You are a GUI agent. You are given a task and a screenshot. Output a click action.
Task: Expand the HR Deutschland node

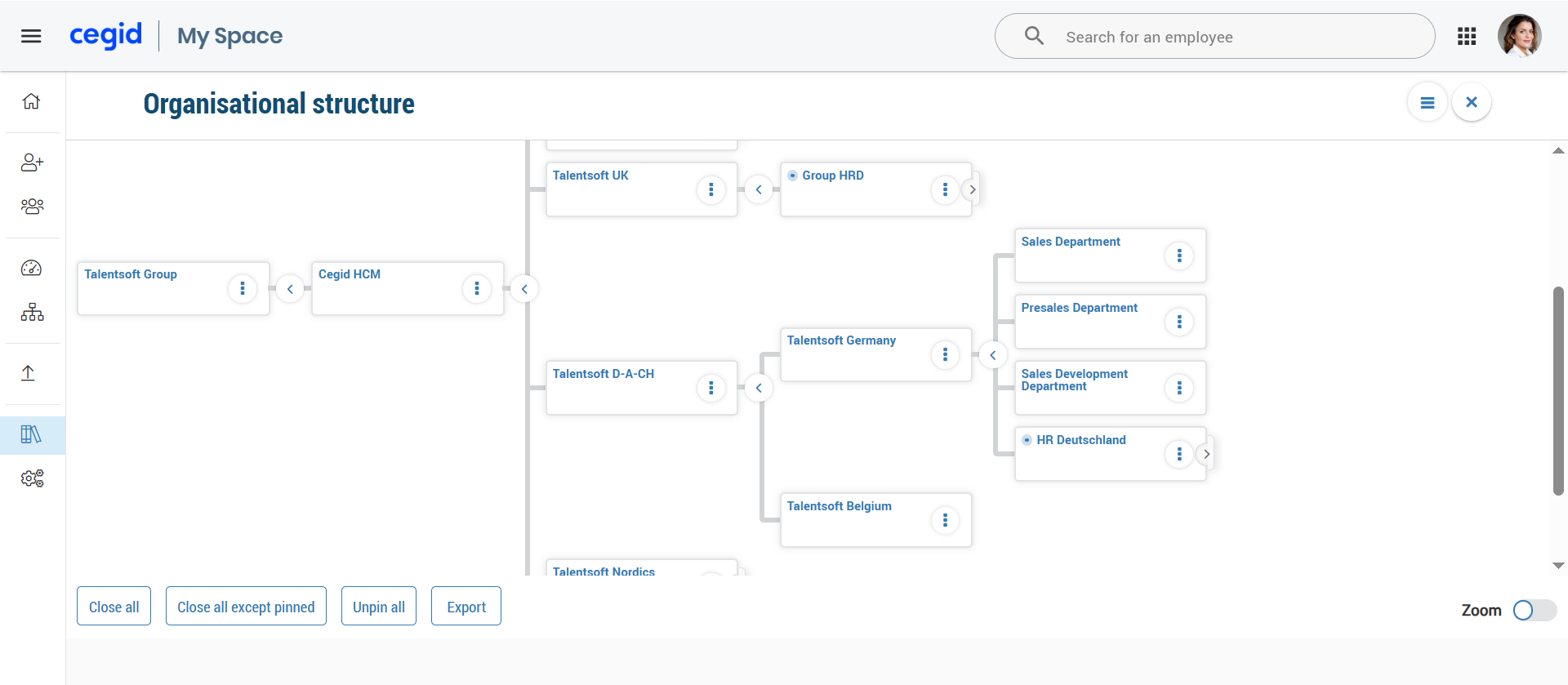[1206, 454]
